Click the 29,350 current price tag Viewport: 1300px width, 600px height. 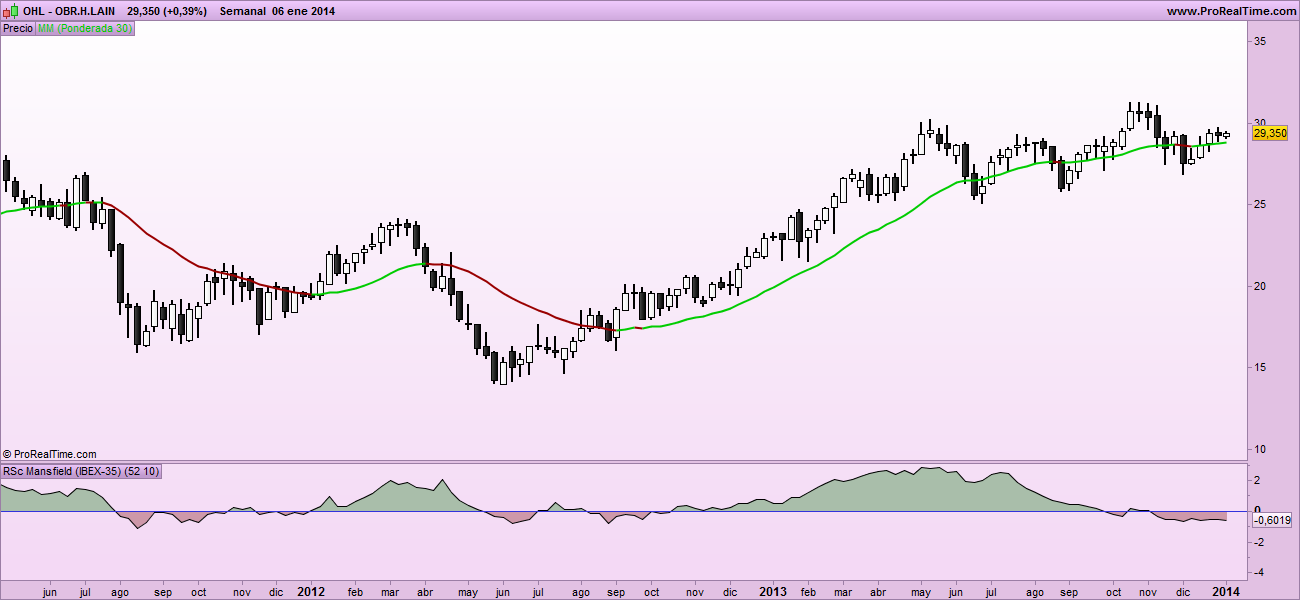[x=1270, y=133]
